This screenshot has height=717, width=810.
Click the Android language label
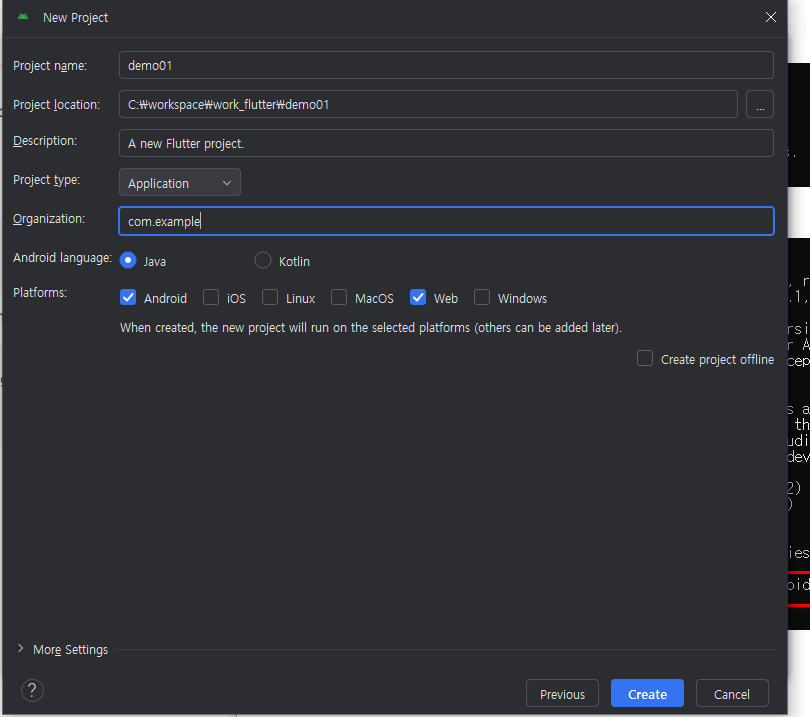click(x=62, y=258)
